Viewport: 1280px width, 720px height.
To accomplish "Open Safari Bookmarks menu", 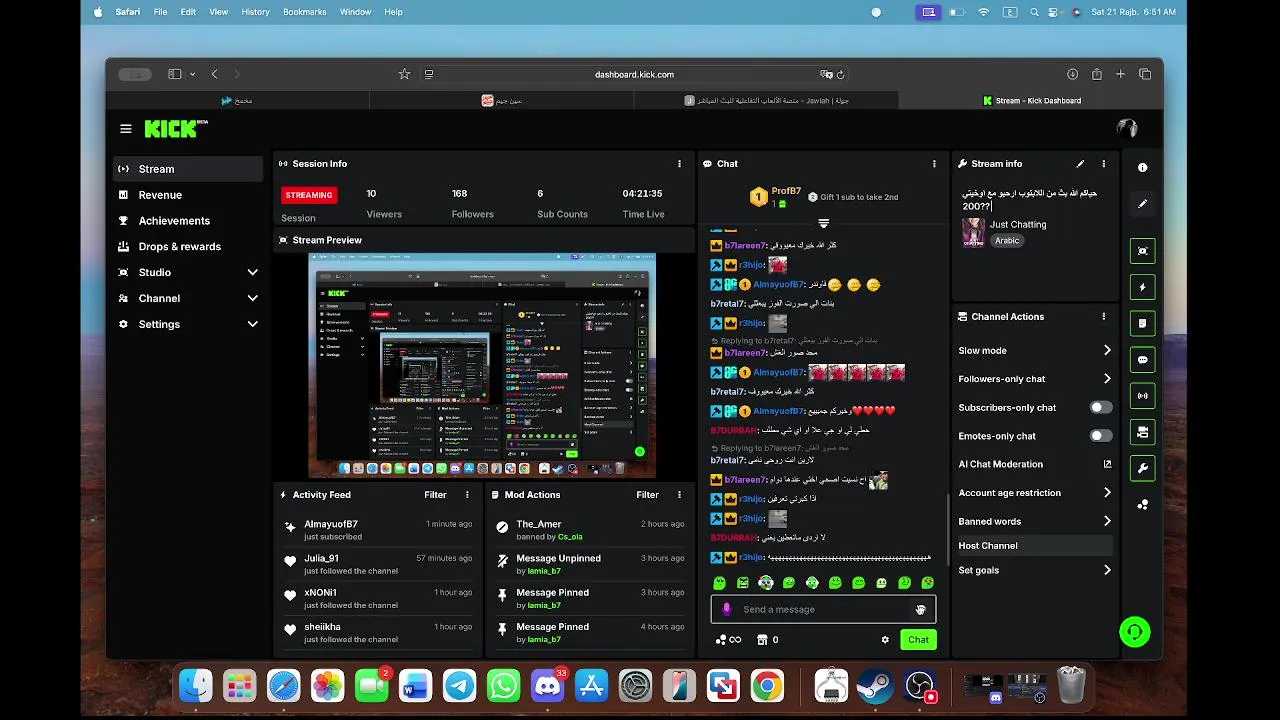I will (305, 12).
